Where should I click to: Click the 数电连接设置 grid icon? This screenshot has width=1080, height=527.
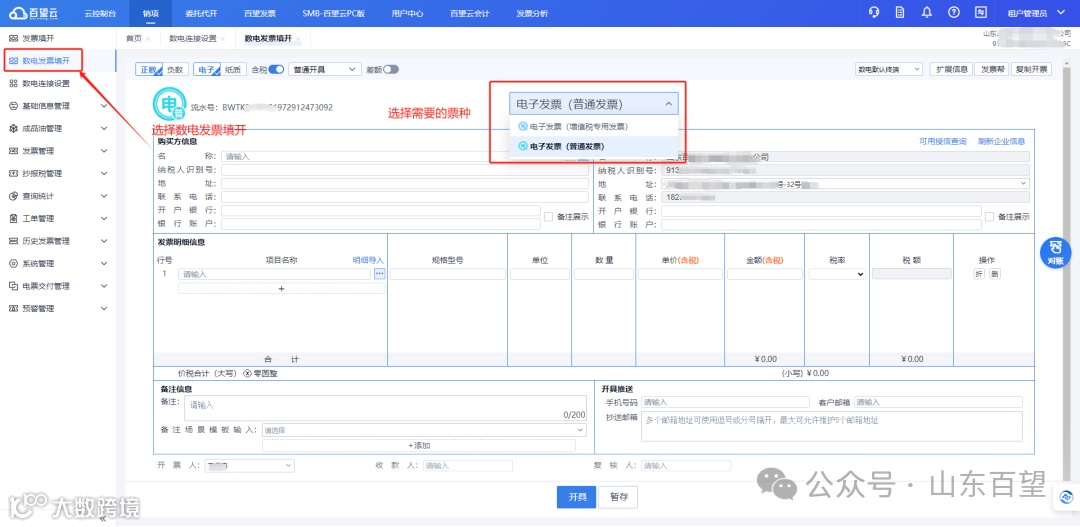[x=14, y=83]
